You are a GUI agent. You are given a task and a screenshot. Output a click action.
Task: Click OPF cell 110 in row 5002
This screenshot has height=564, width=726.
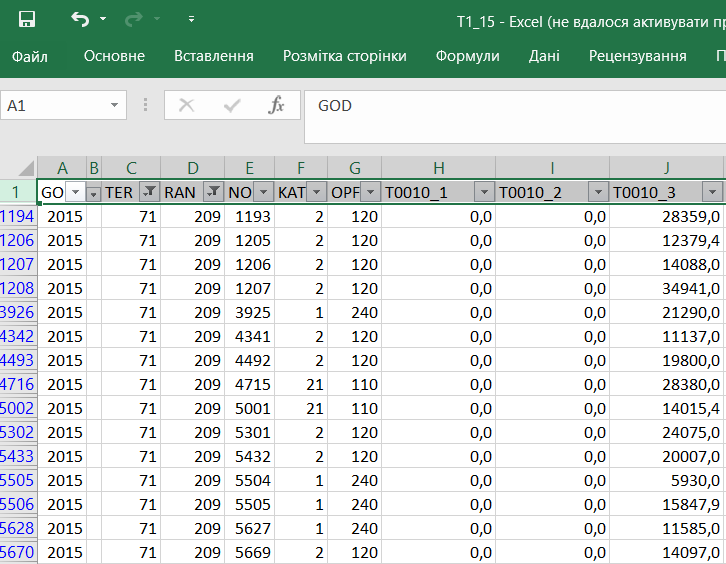coord(355,408)
